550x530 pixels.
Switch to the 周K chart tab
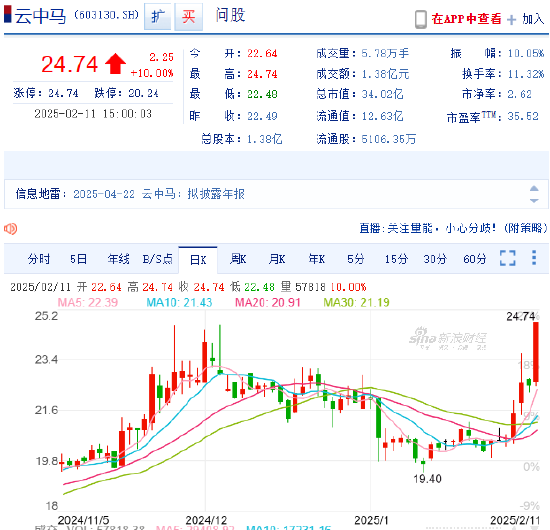pos(238,259)
